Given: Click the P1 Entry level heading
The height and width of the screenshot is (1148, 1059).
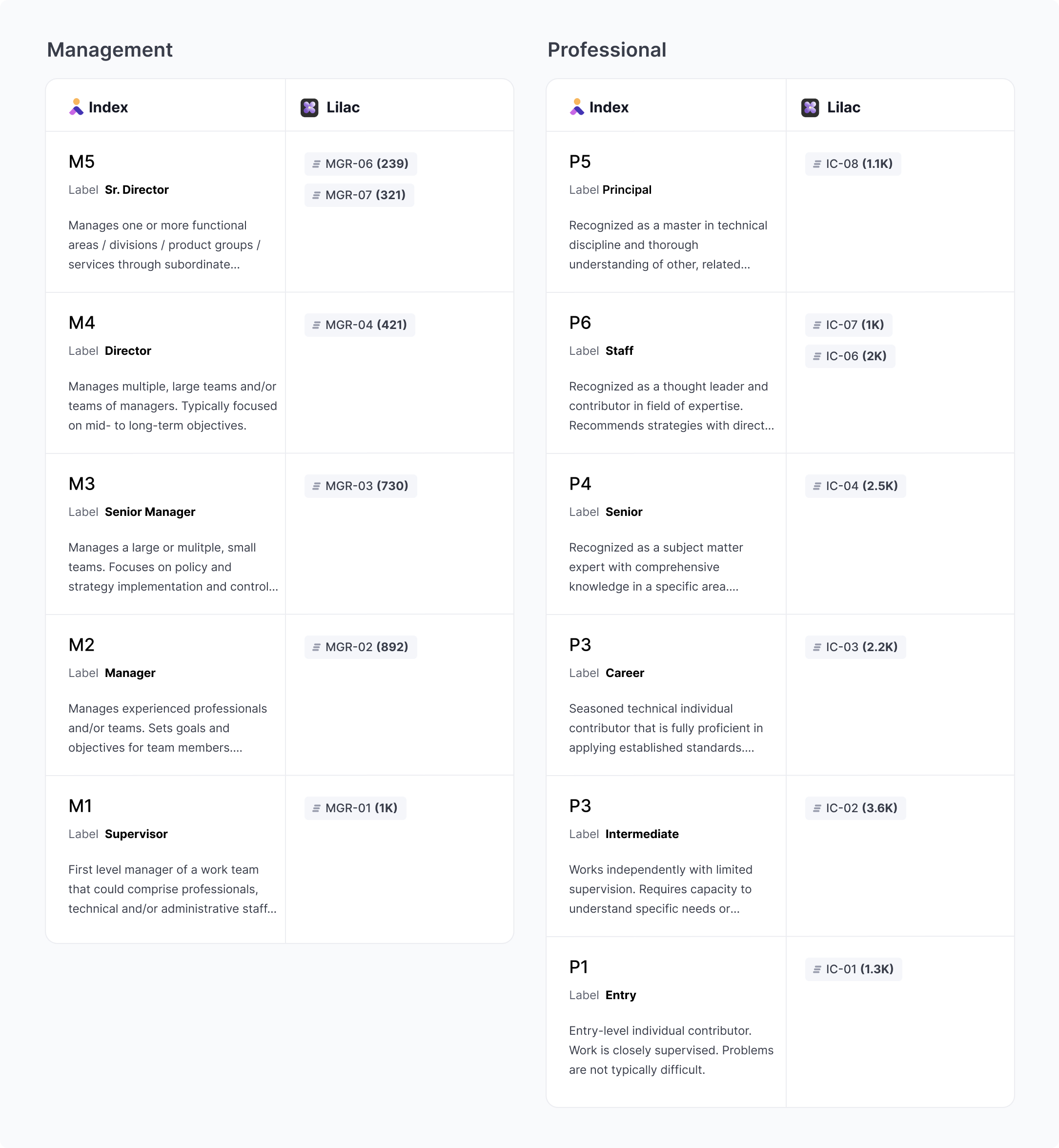Looking at the screenshot, I should pyautogui.click(x=579, y=967).
